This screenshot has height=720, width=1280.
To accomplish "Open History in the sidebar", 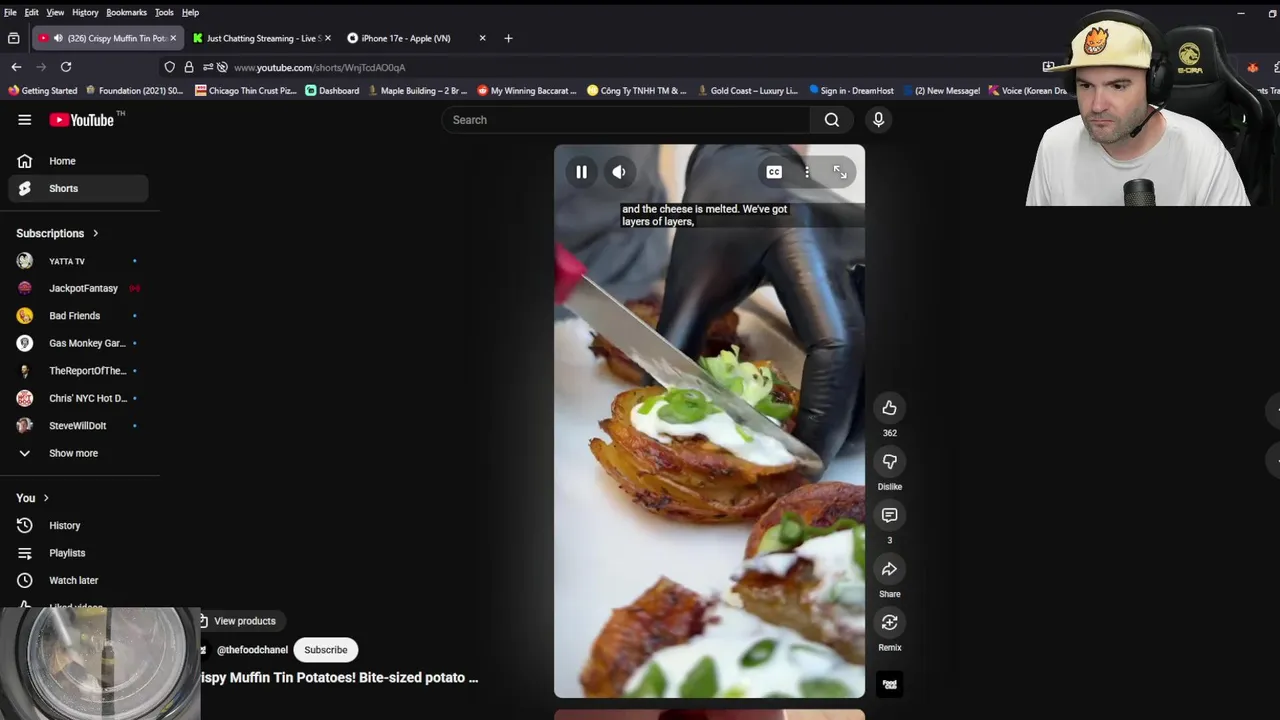I will click(78, 525).
